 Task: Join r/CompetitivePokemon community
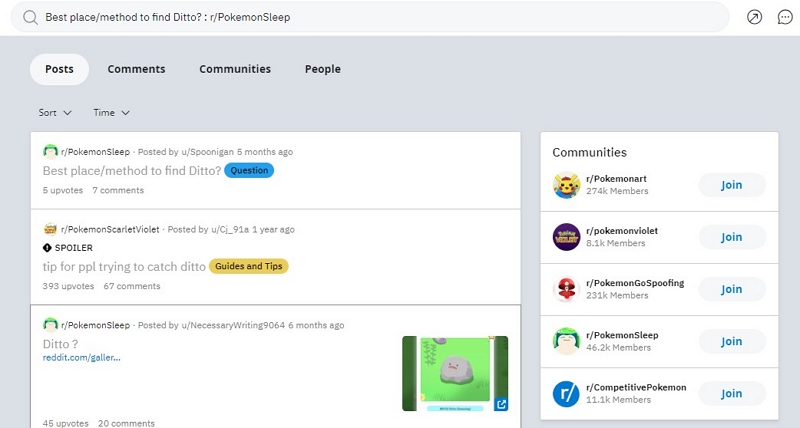pyautogui.click(x=732, y=393)
